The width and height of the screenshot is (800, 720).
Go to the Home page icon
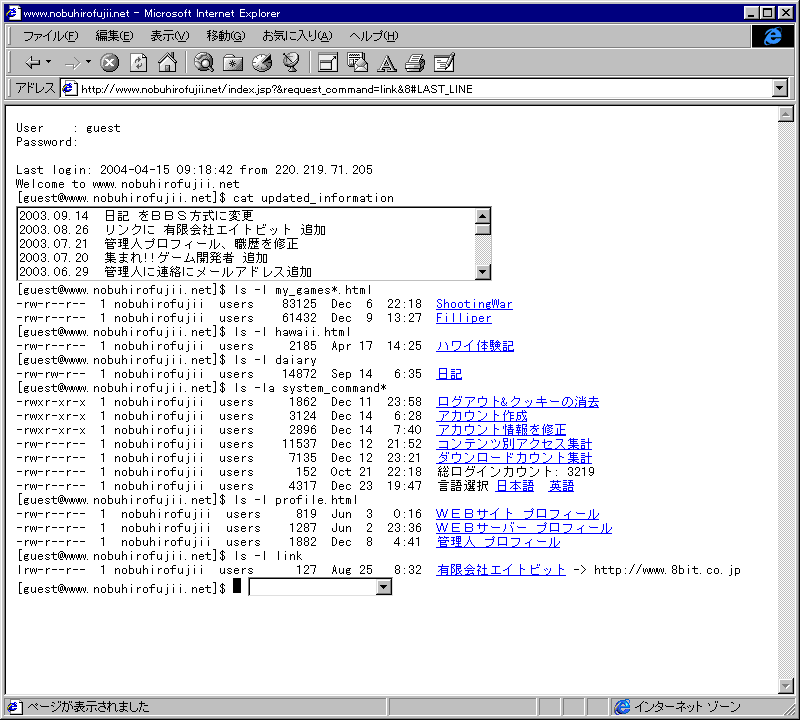coord(167,62)
